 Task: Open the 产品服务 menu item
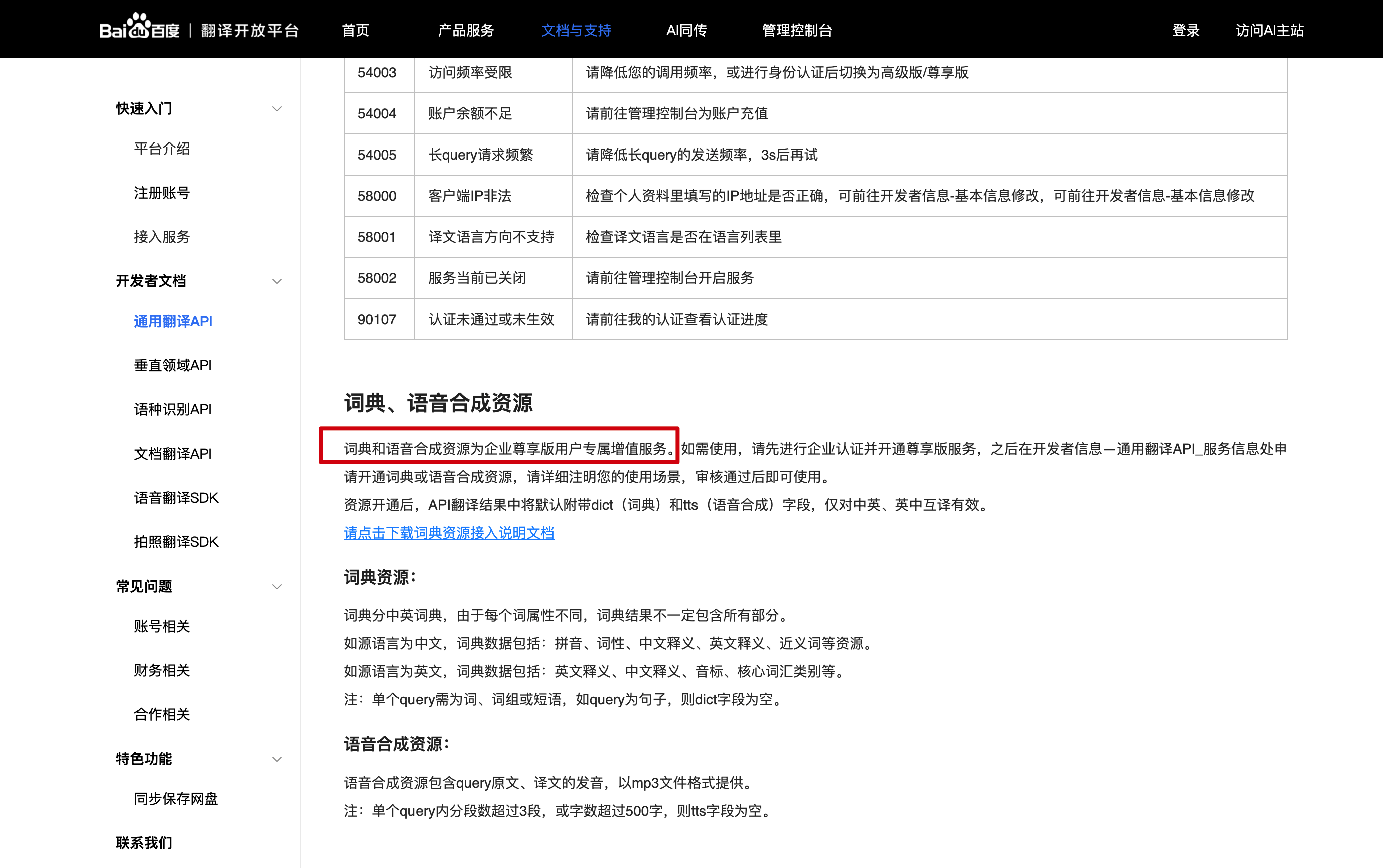(x=466, y=30)
